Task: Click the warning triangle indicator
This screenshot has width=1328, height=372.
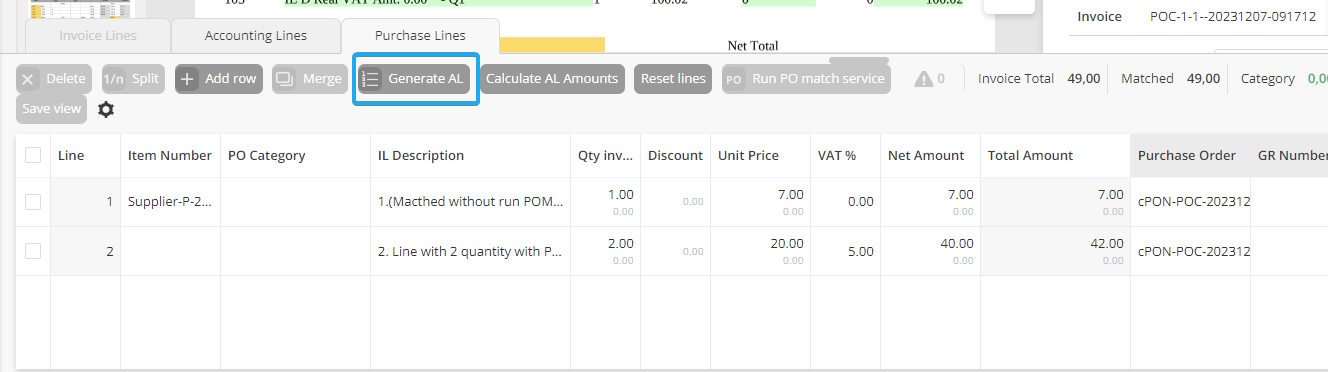Action: pyautogui.click(x=923, y=79)
